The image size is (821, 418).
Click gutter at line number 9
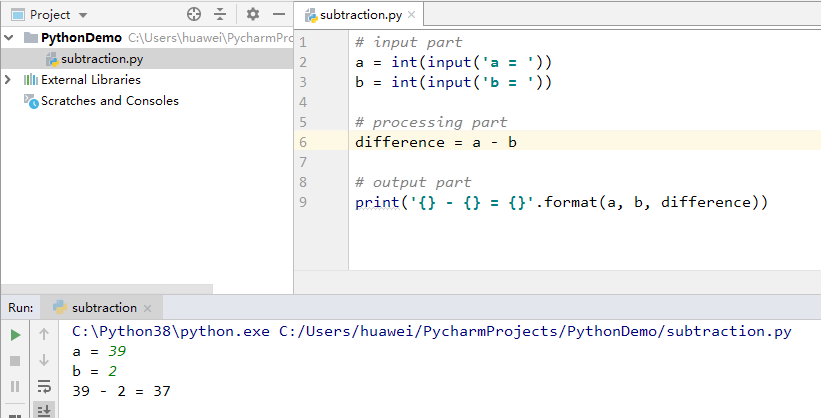point(303,202)
